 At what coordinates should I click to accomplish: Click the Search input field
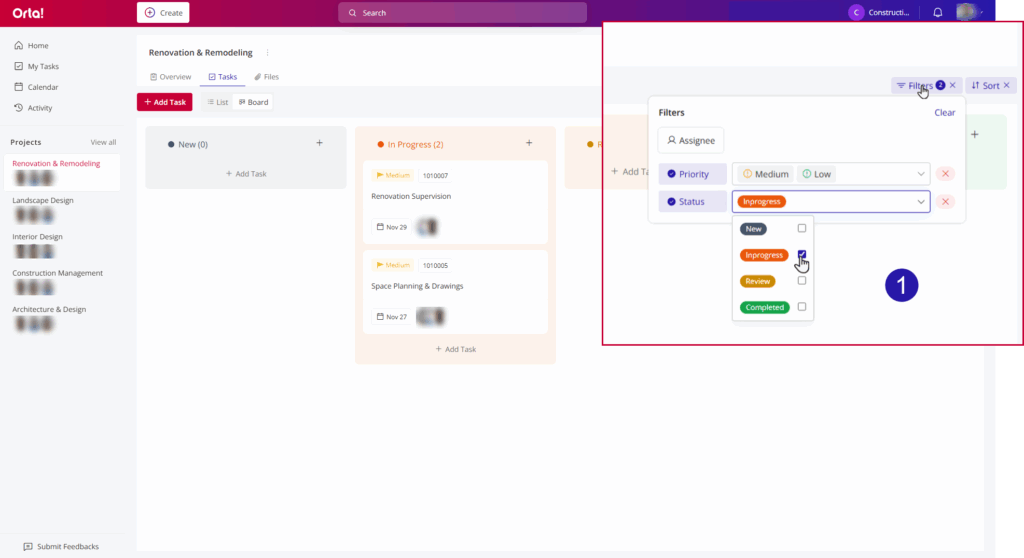click(x=462, y=13)
